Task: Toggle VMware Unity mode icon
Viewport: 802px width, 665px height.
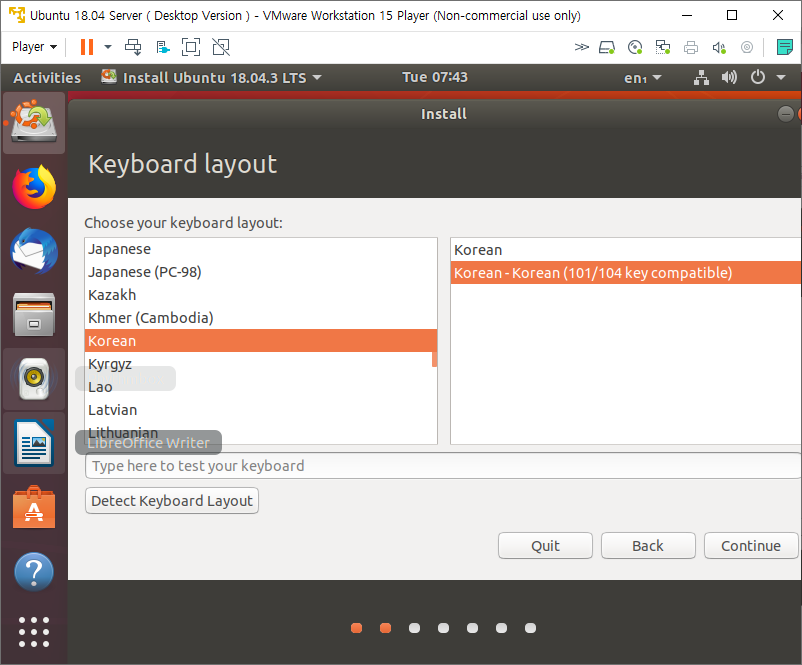Action: (x=221, y=47)
